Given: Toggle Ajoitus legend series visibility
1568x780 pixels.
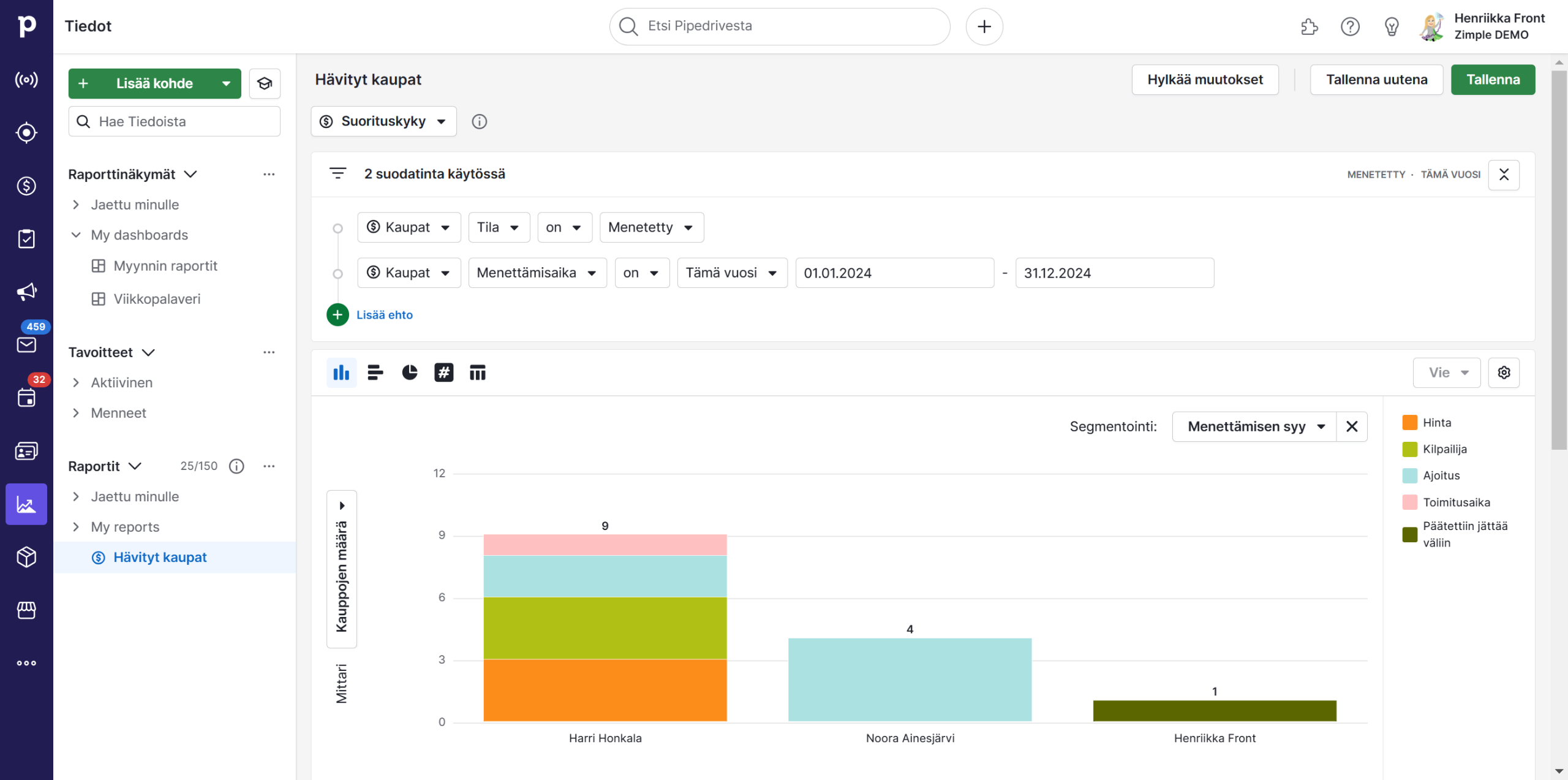Looking at the screenshot, I should pos(1441,475).
